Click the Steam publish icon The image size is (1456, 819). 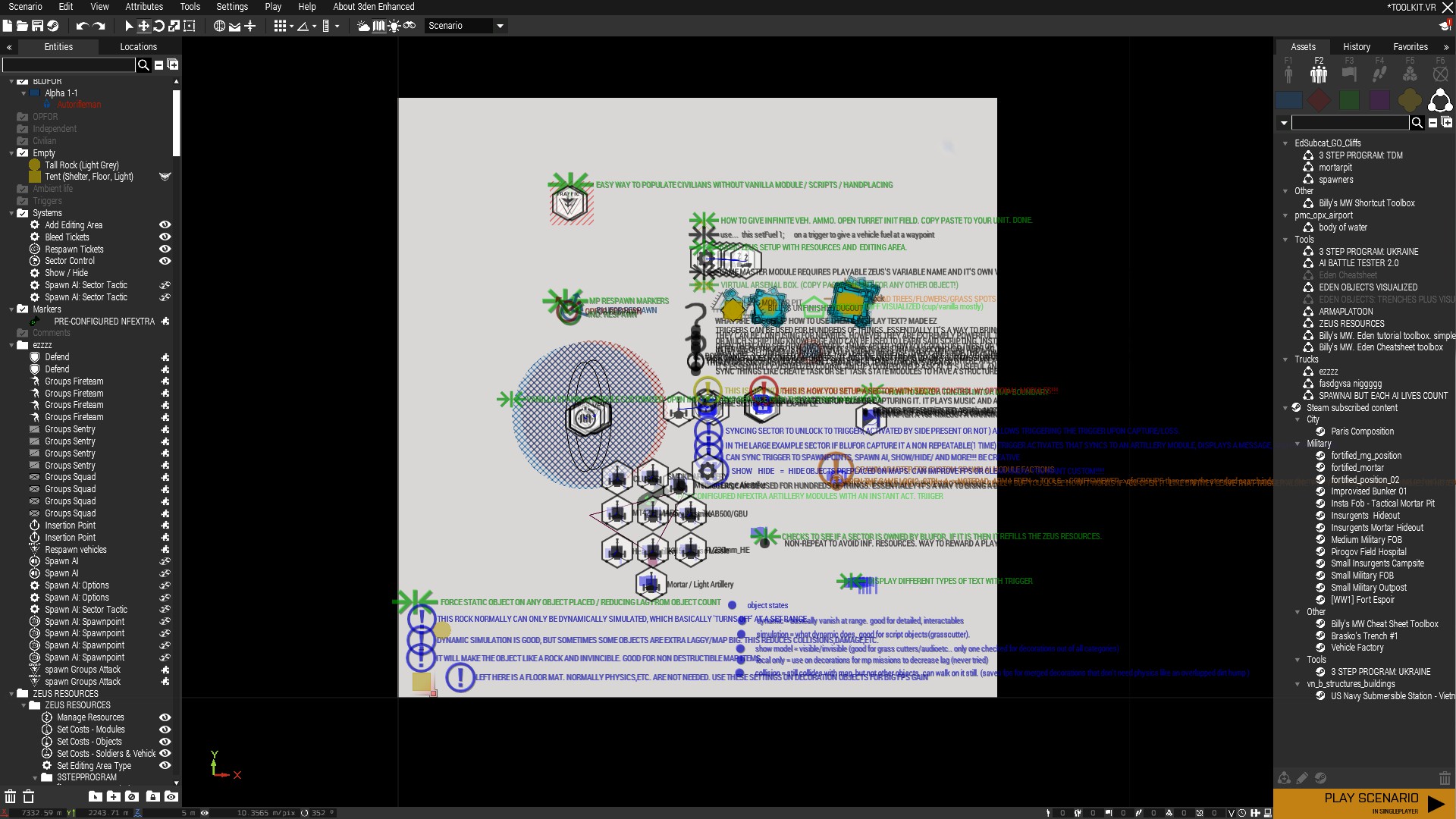pyautogui.click(x=52, y=26)
